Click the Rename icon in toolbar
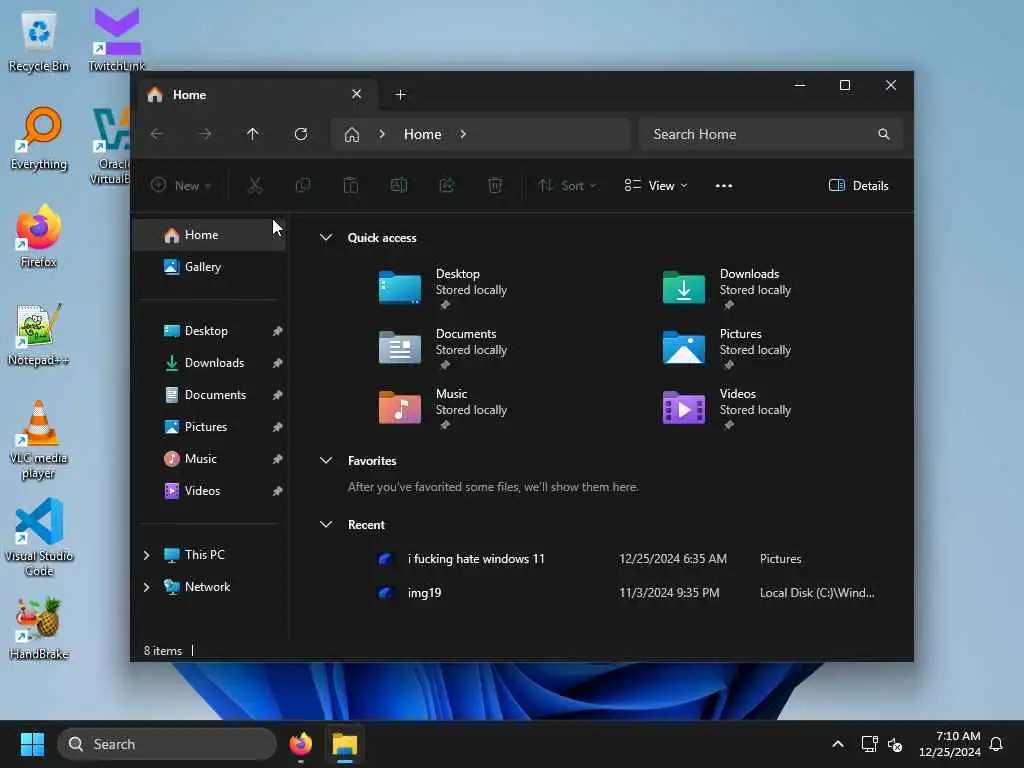Screen dimensions: 1024x768 pyautogui.click(x=399, y=186)
